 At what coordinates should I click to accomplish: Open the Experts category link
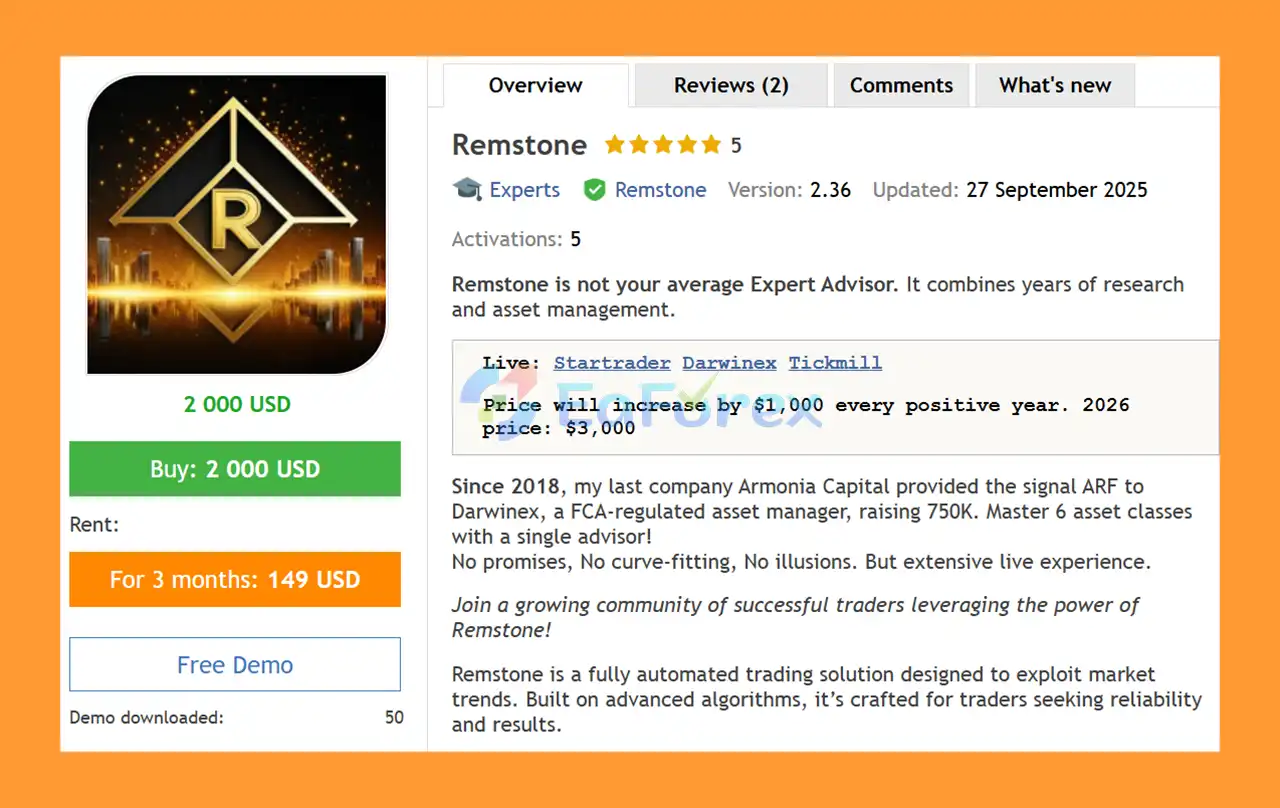[x=524, y=190]
